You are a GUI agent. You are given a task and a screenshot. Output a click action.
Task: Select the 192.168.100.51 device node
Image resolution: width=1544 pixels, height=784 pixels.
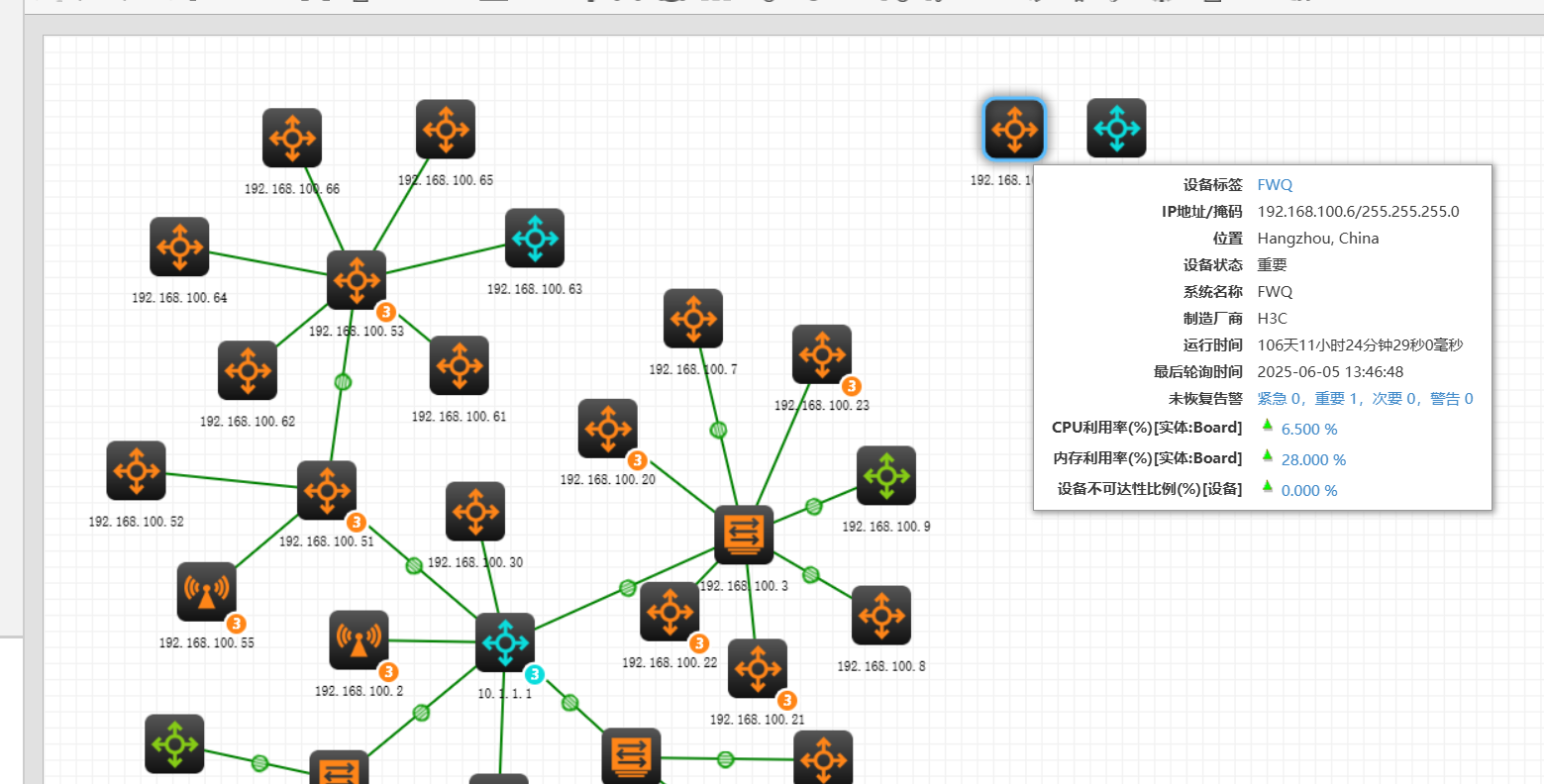[x=327, y=490]
